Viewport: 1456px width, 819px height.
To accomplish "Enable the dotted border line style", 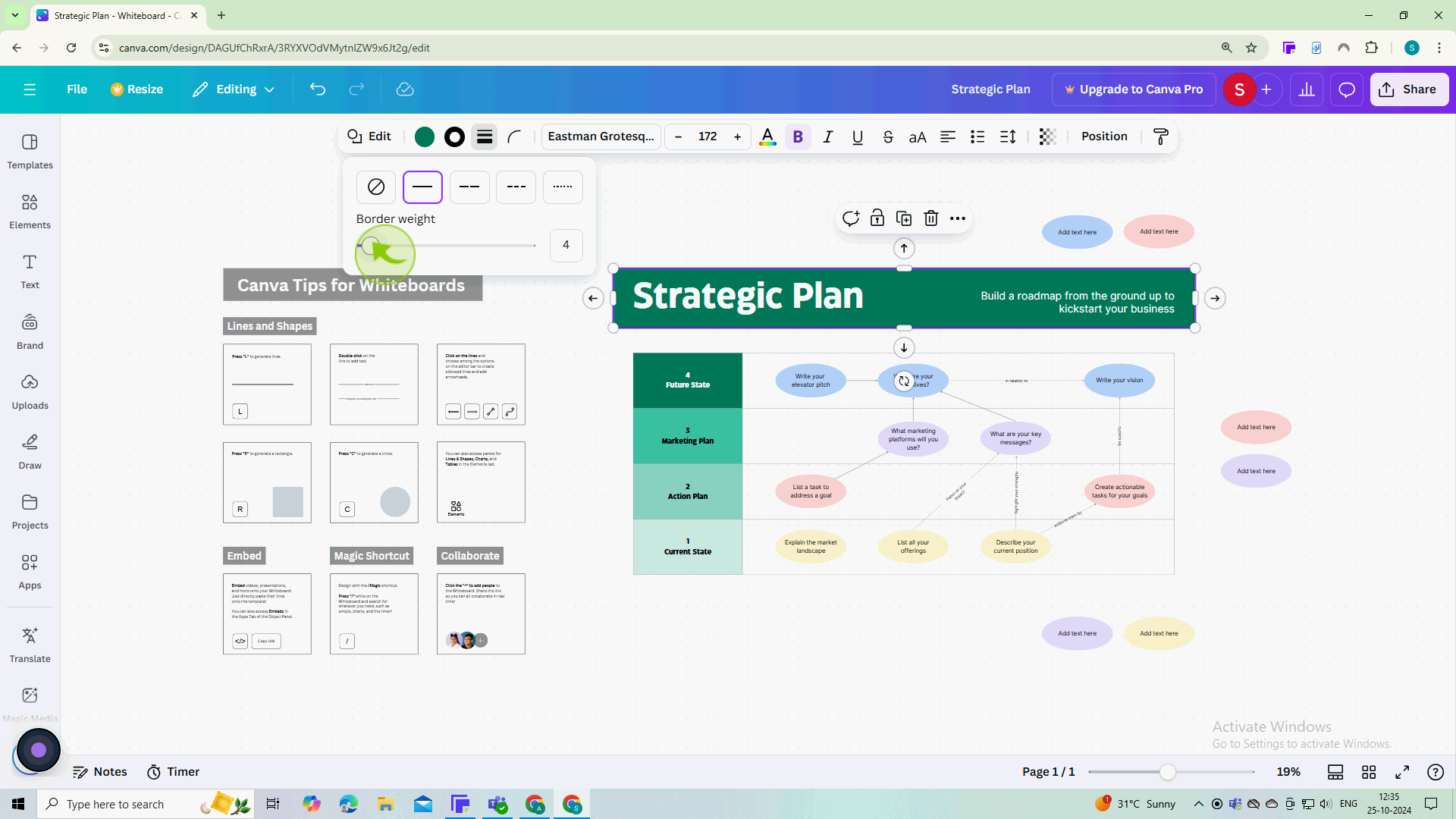I will pyautogui.click(x=563, y=186).
